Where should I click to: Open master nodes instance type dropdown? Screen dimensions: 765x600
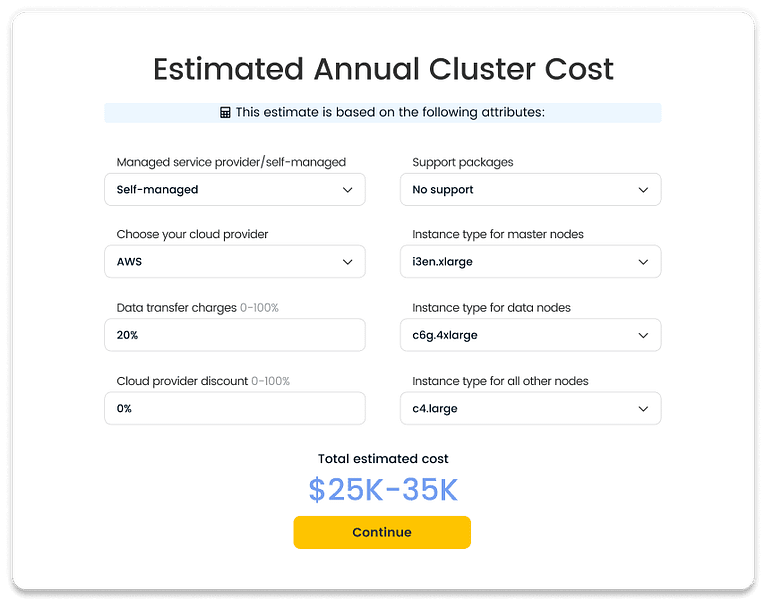[530, 261]
